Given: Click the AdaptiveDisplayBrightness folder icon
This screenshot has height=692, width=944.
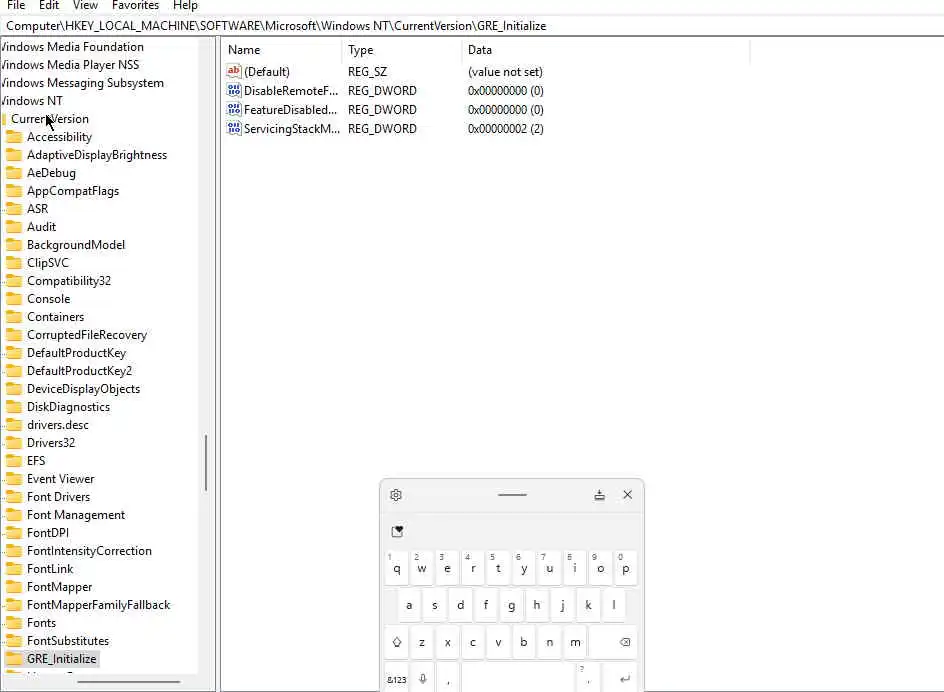Looking at the screenshot, I should pyautogui.click(x=13, y=155).
